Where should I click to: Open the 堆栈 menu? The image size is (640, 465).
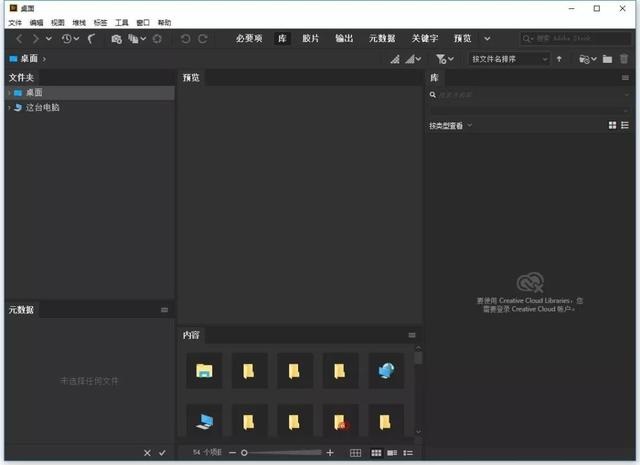tap(79, 23)
